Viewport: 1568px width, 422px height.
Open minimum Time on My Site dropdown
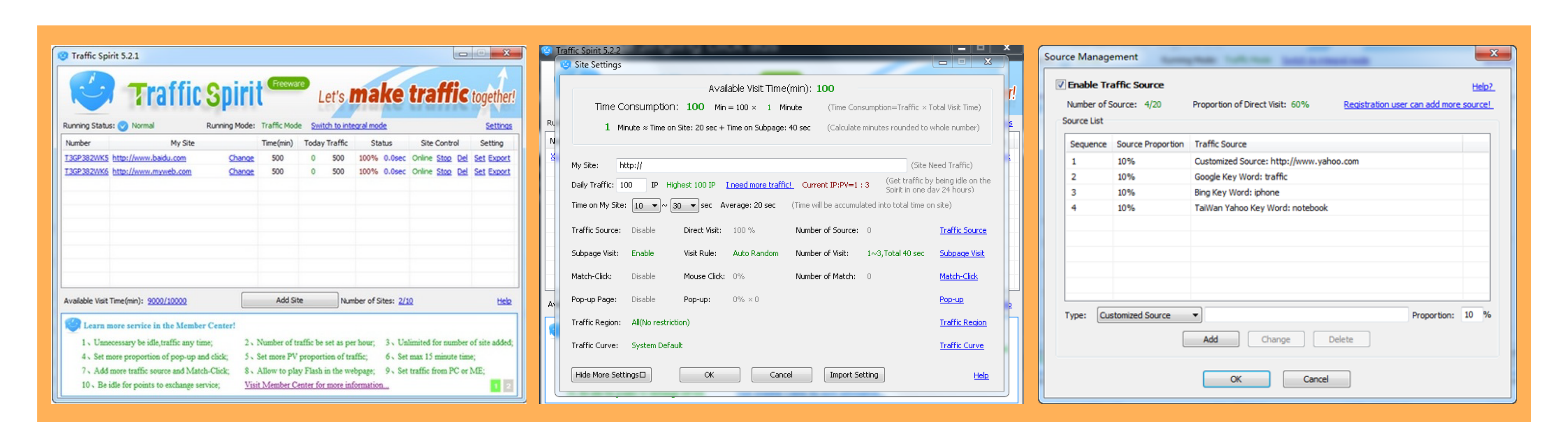tap(646, 206)
